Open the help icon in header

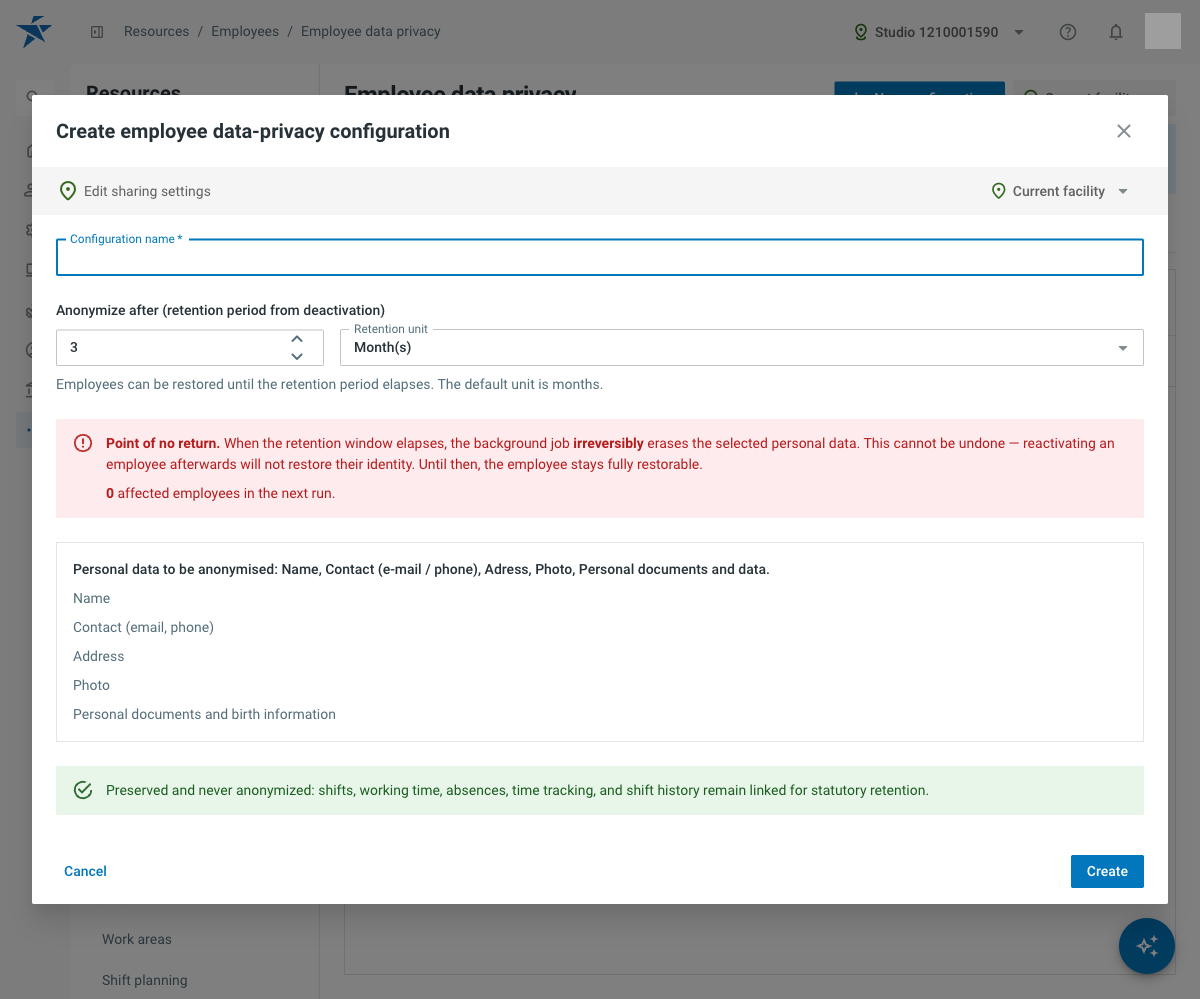point(1068,32)
